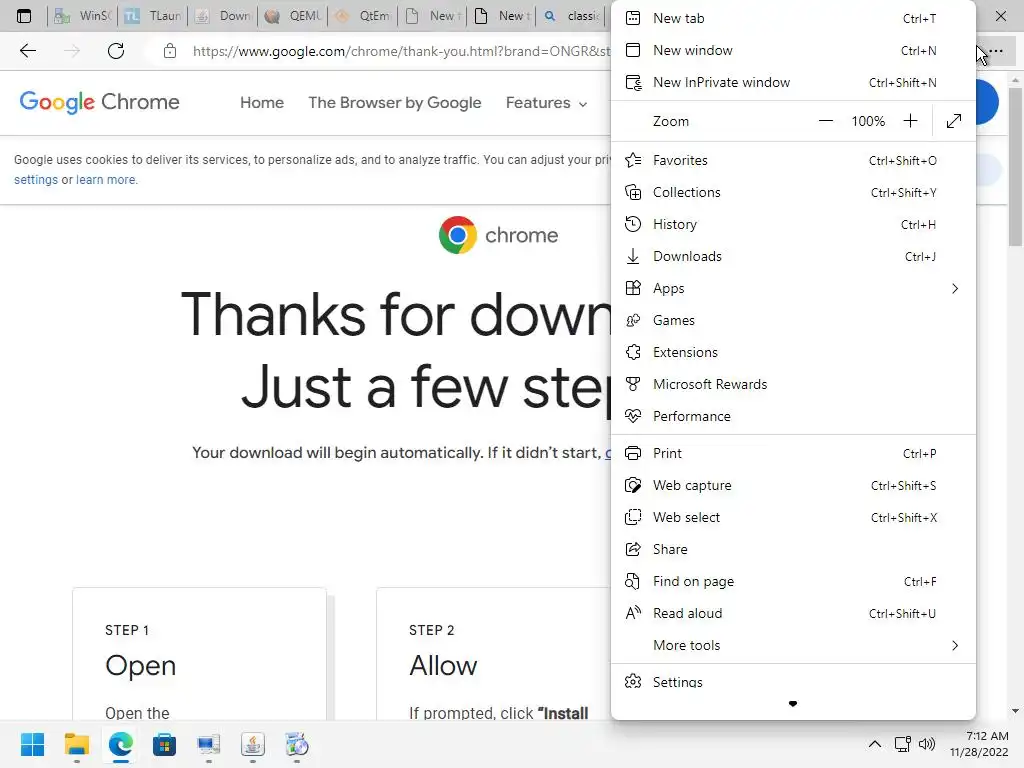The height and width of the screenshot is (768, 1024).
Task: Click the Java taskbar icon
Action: [x=253, y=744]
